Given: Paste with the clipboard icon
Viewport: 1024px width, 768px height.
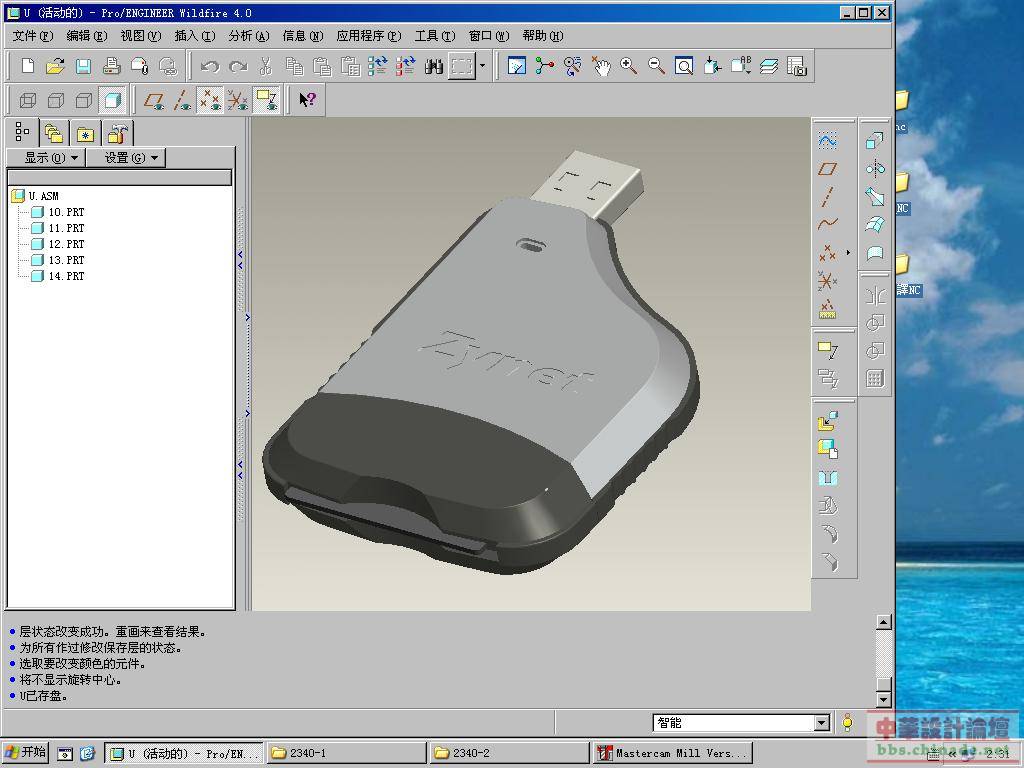Looking at the screenshot, I should pos(322,66).
